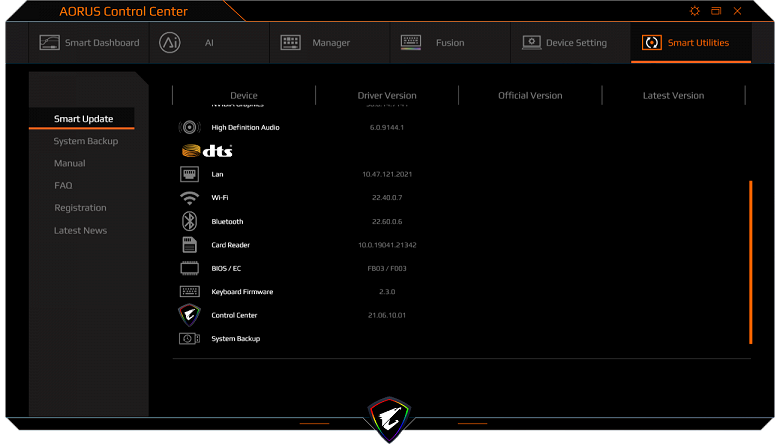Click the AORUS eagle logo at bottom
The image size is (780, 444).
pos(389,419)
